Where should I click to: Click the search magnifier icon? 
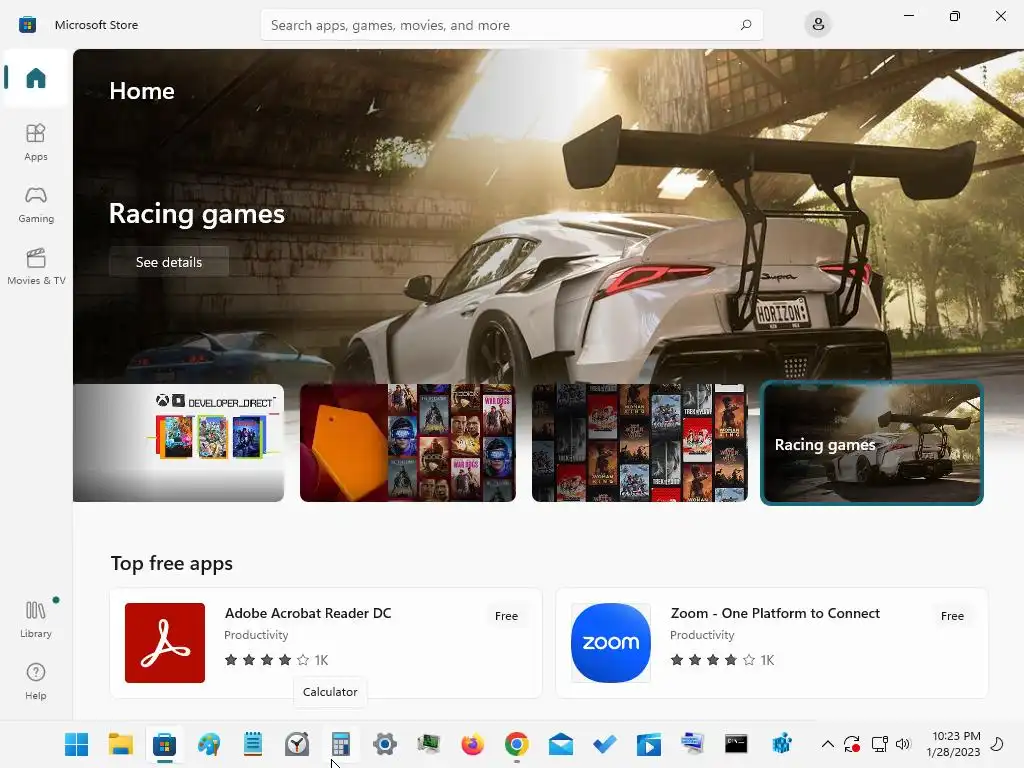click(746, 25)
